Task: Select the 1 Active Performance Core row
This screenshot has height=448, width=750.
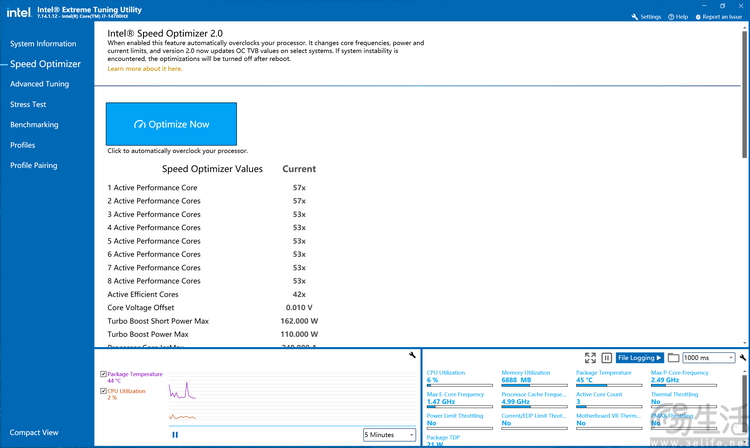Action: [213, 187]
